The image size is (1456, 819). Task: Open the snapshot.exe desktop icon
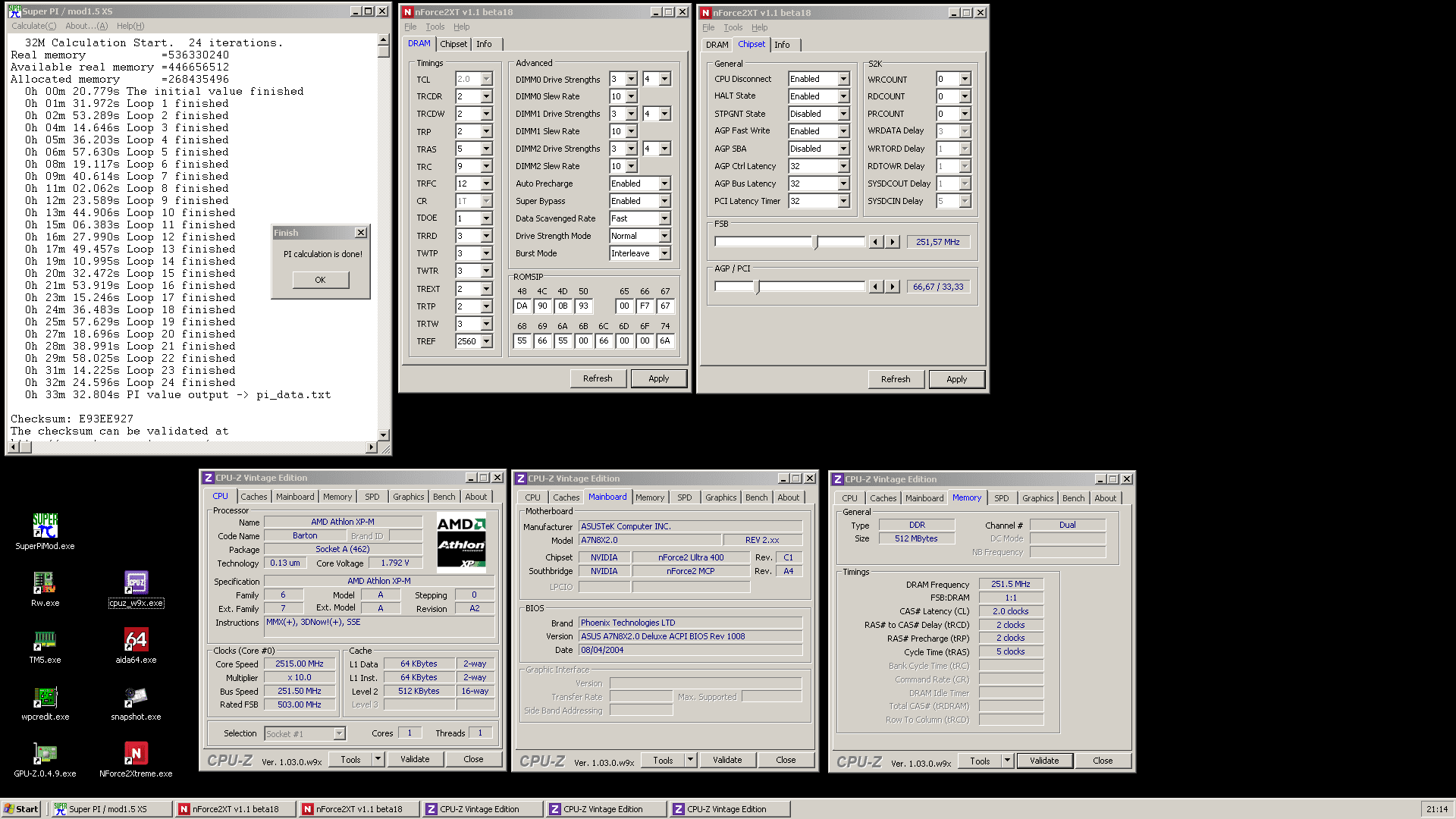tap(136, 702)
